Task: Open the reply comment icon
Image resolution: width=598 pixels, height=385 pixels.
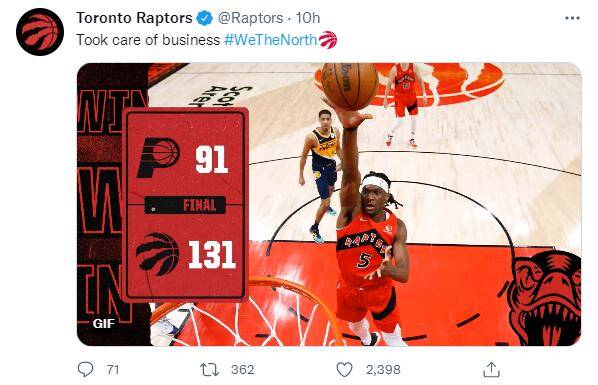Action: point(85,369)
